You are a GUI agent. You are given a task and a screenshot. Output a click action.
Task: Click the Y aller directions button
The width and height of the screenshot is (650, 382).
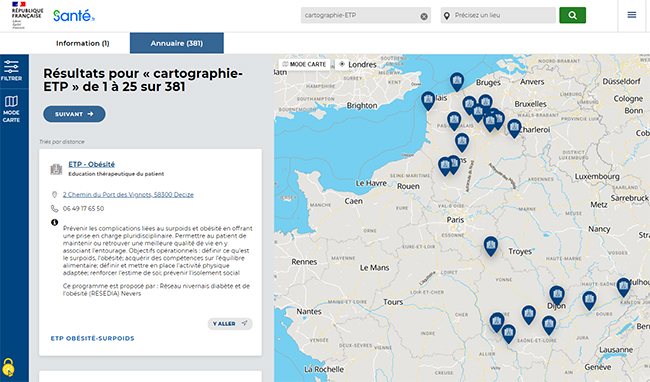pos(230,324)
